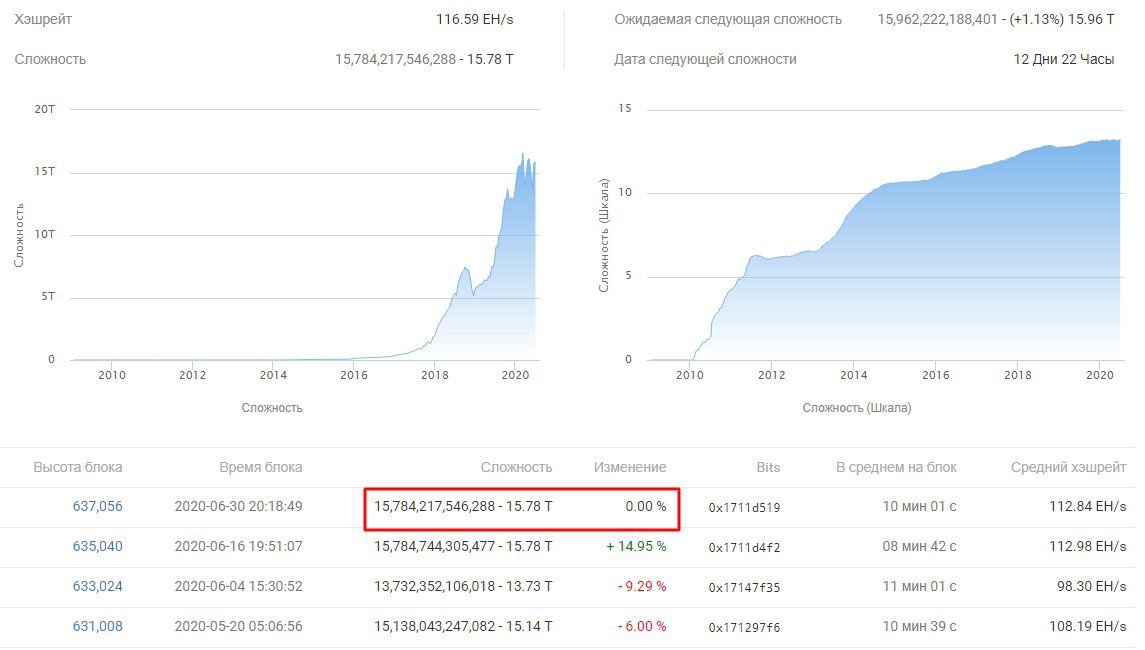Click average block time 10 мин 01 с
Screen dimensions: 1145x650
pos(919,506)
